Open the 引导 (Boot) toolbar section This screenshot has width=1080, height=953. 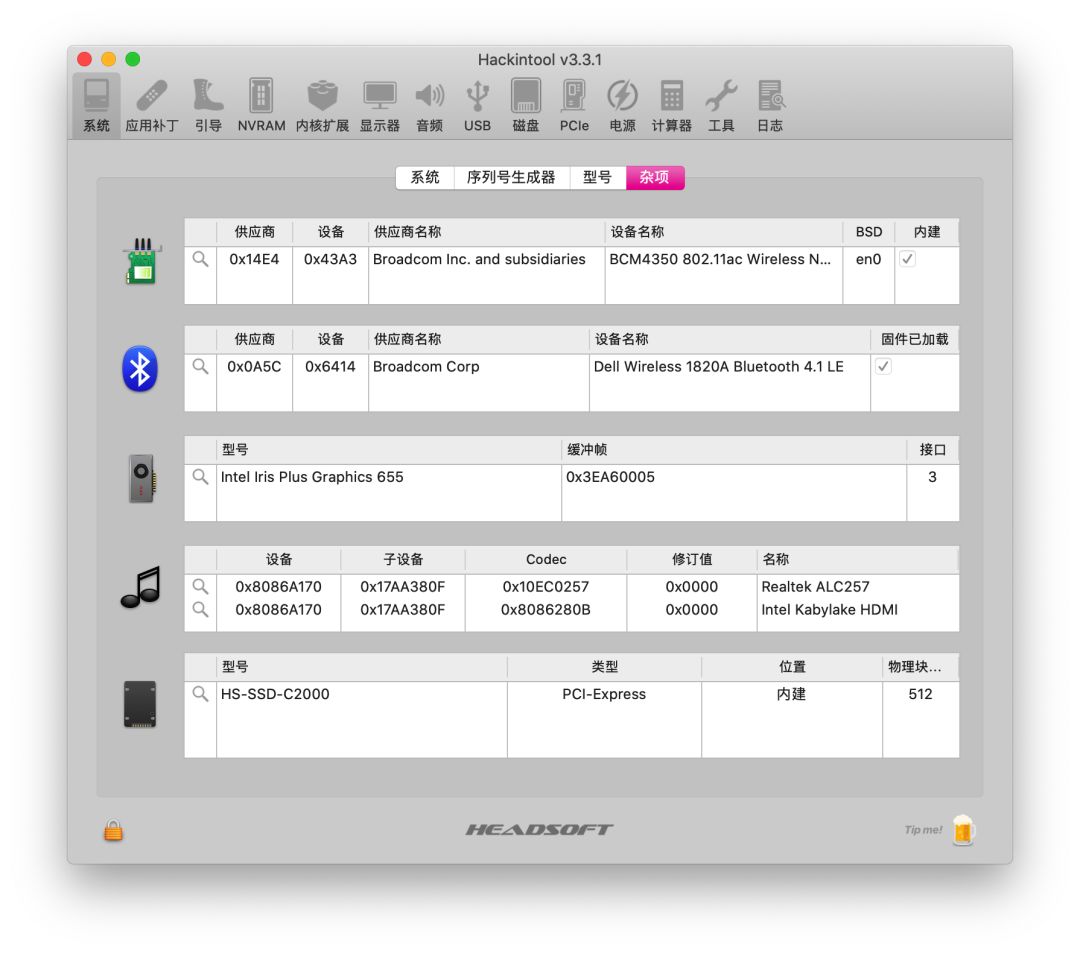click(x=208, y=105)
